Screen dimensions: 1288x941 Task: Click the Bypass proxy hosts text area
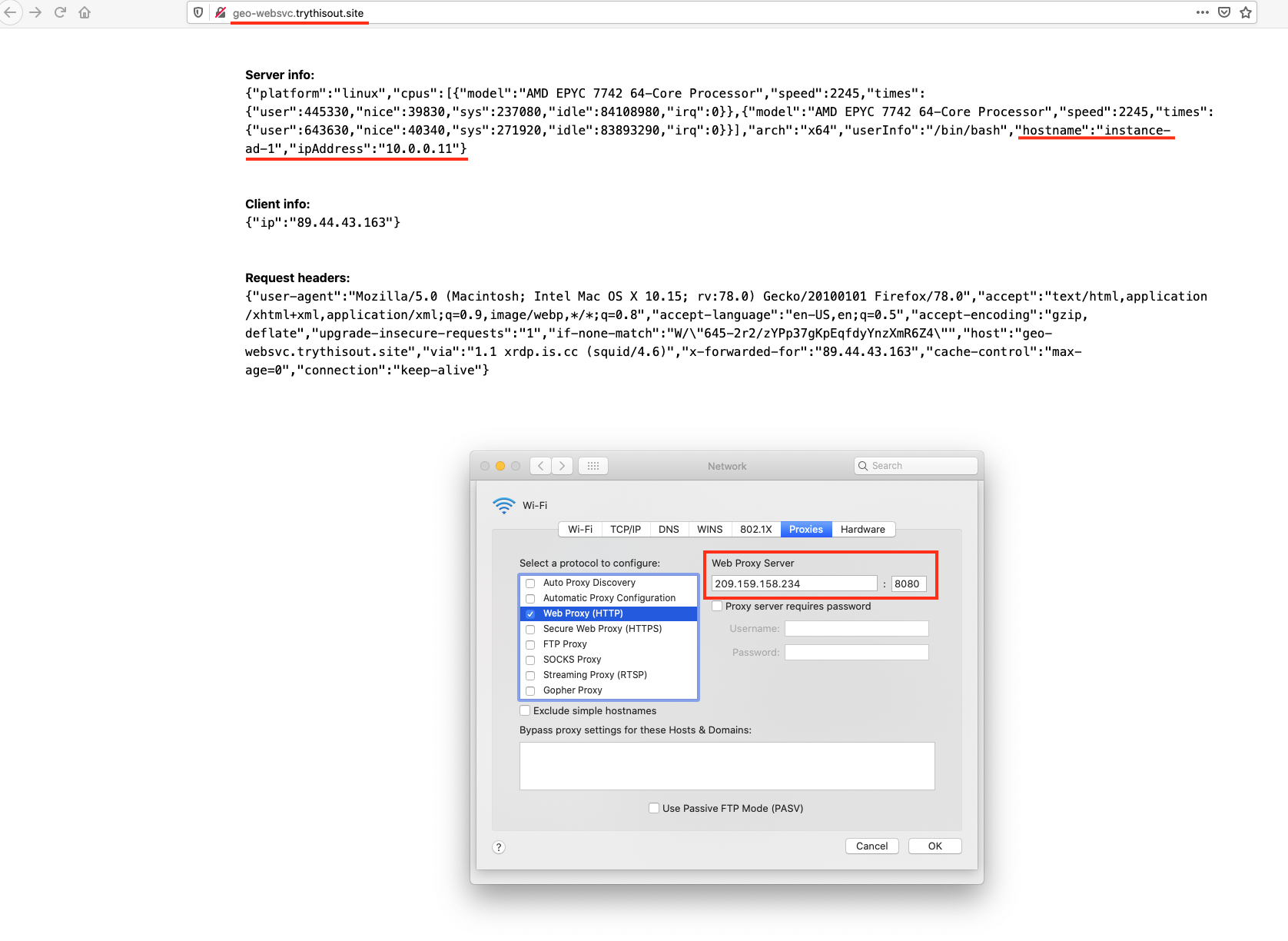pos(727,766)
